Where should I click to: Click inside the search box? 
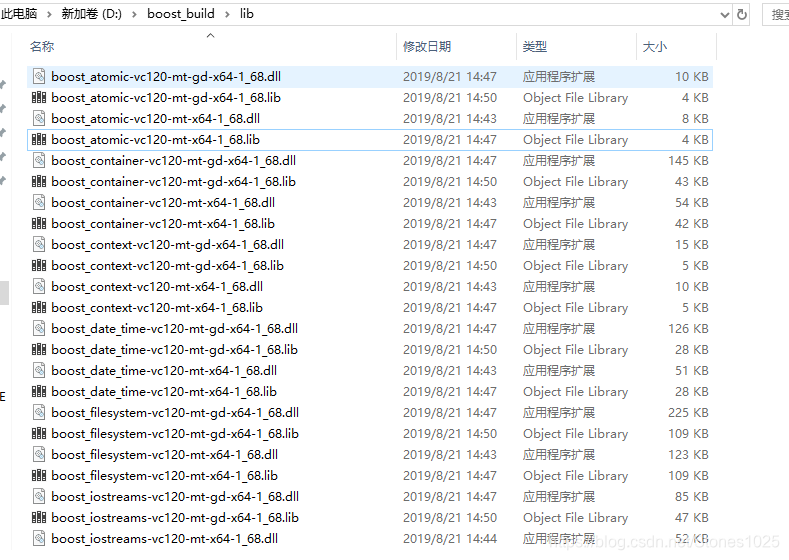coord(776,15)
